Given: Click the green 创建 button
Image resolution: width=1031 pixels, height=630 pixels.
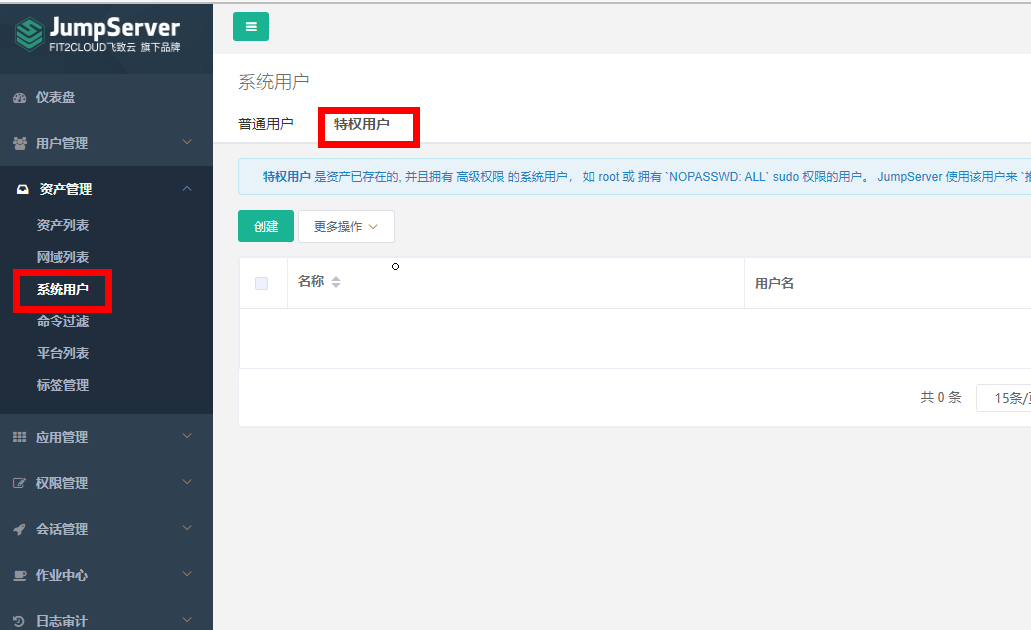Looking at the screenshot, I should [266, 226].
